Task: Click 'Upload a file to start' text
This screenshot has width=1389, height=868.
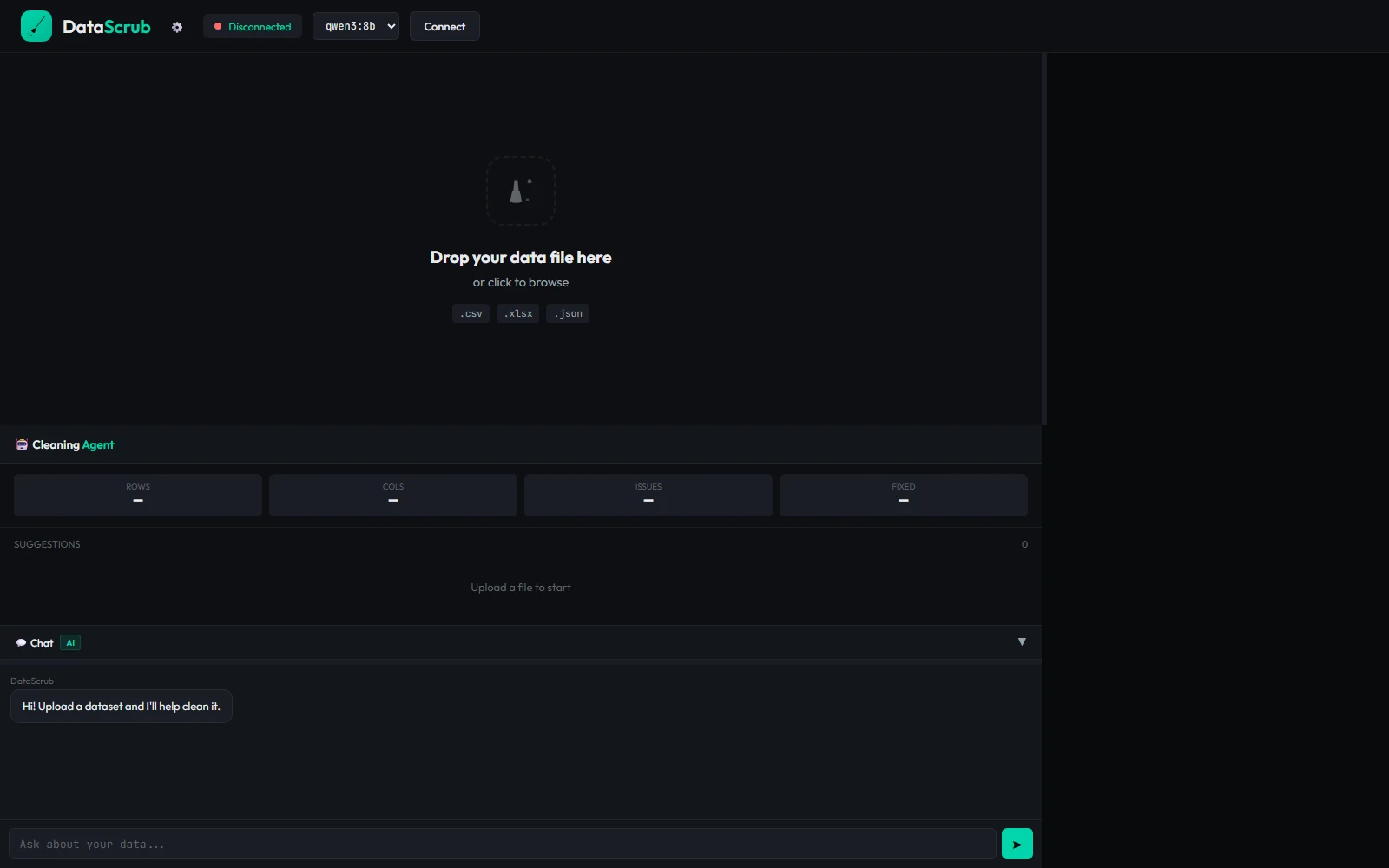Action: [x=521, y=588]
